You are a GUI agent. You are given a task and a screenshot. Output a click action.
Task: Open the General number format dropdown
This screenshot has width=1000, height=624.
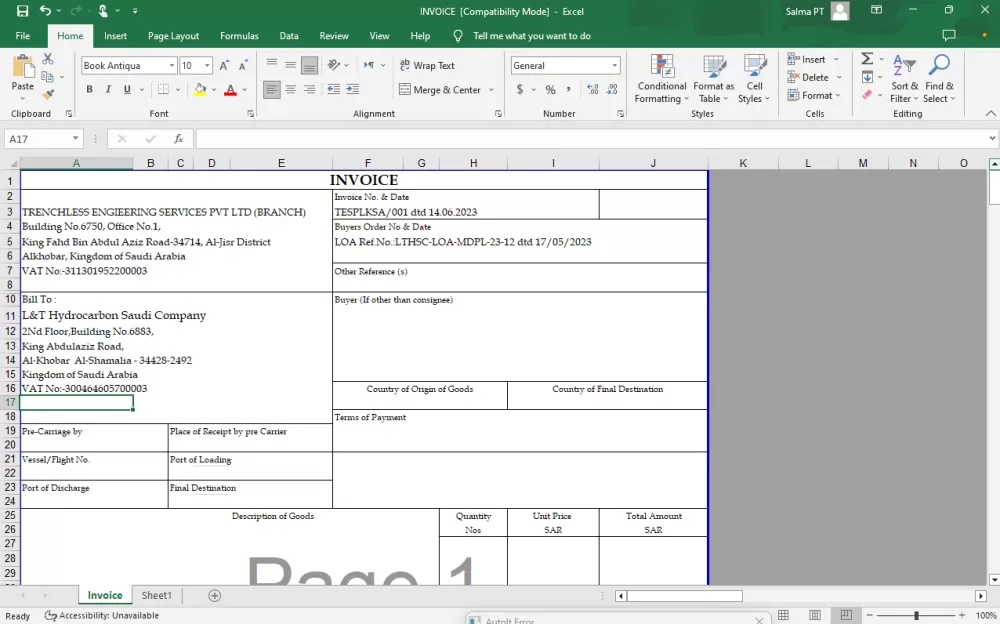pos(614,66)
